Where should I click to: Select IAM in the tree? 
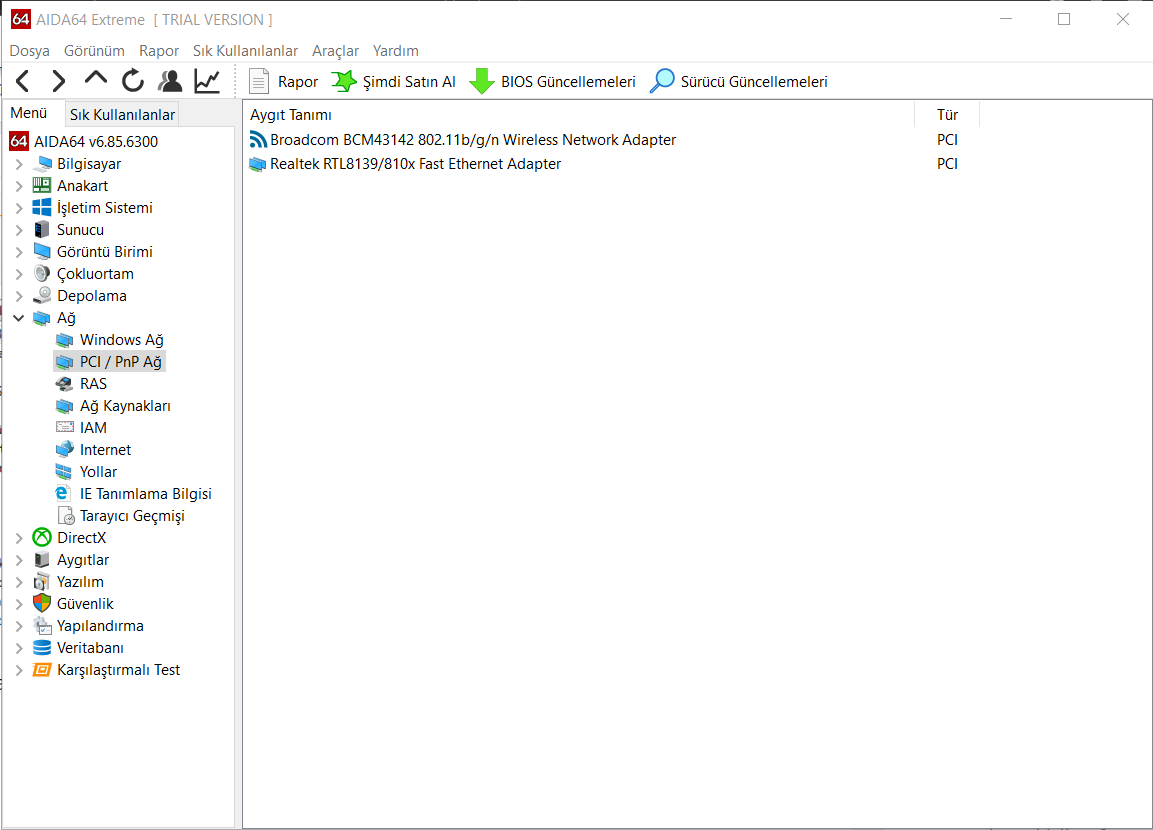pyautogui.click(x=93, y=428)
